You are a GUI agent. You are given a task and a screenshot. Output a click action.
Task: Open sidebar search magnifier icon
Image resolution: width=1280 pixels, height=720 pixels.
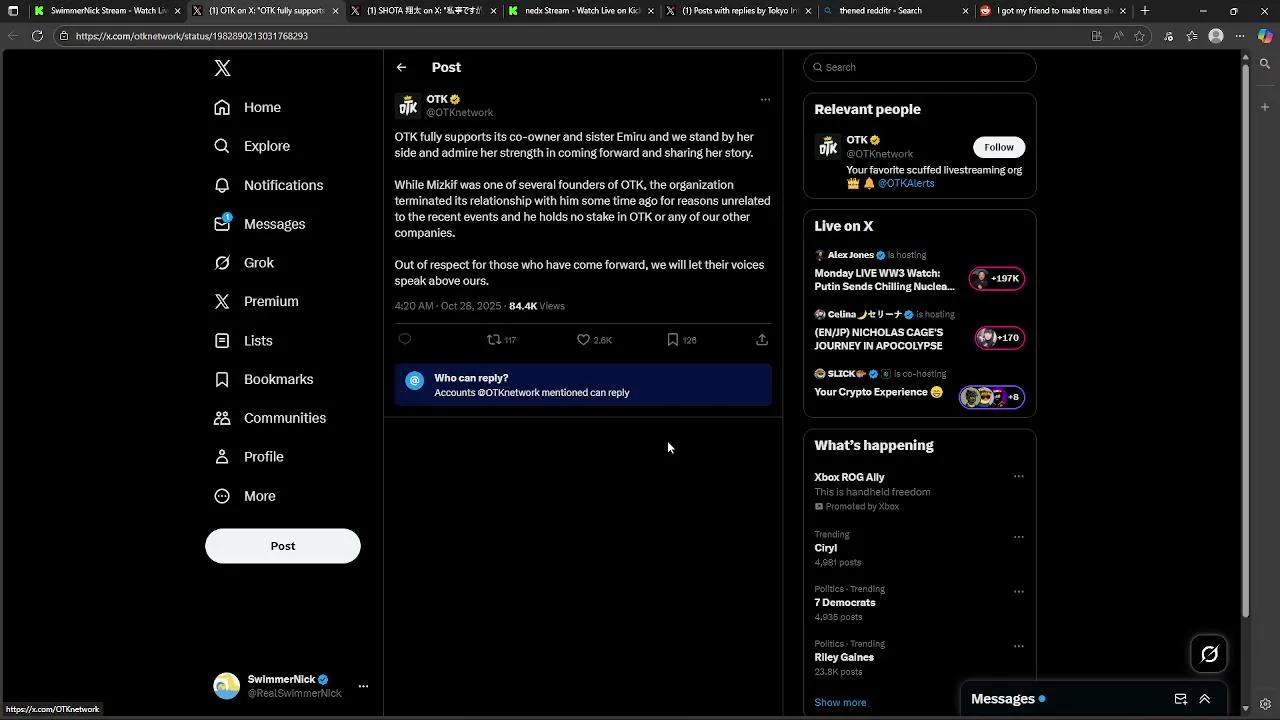[x=1265, y=64]
